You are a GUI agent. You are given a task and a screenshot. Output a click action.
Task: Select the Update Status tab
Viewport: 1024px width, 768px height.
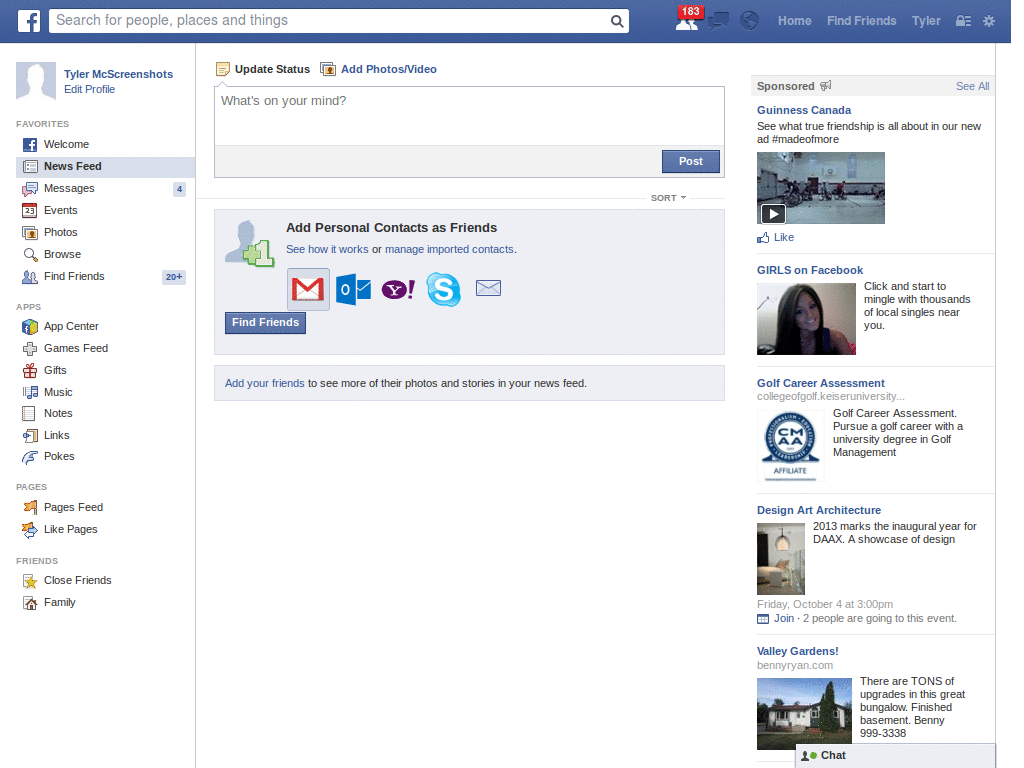point(263,69)
